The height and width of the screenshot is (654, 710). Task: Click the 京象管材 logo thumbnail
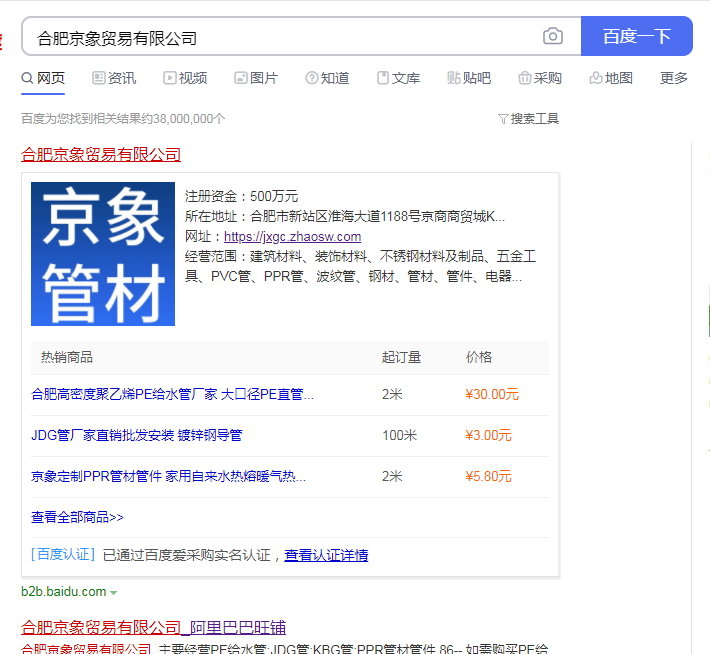[x=103, y=254]
